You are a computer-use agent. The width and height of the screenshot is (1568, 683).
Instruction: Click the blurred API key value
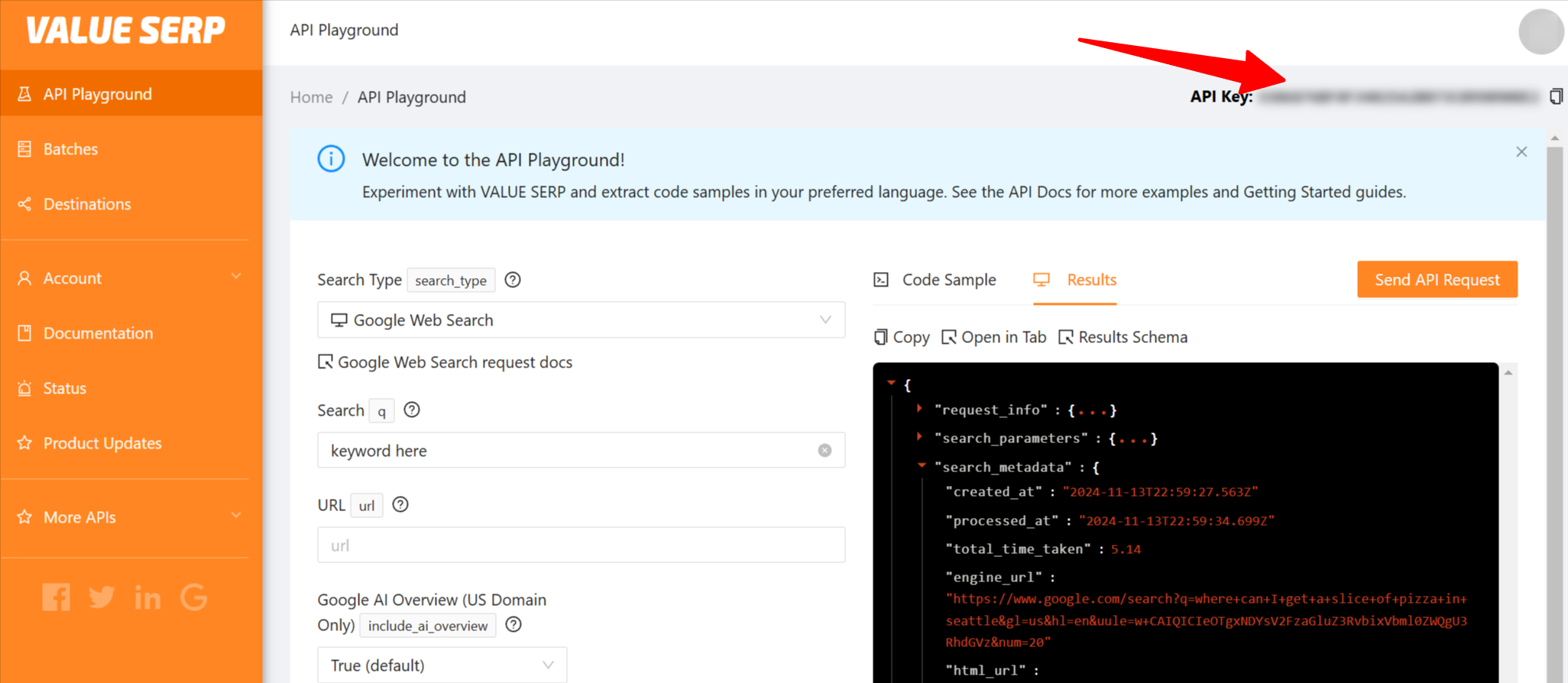tap(1399, 97)
